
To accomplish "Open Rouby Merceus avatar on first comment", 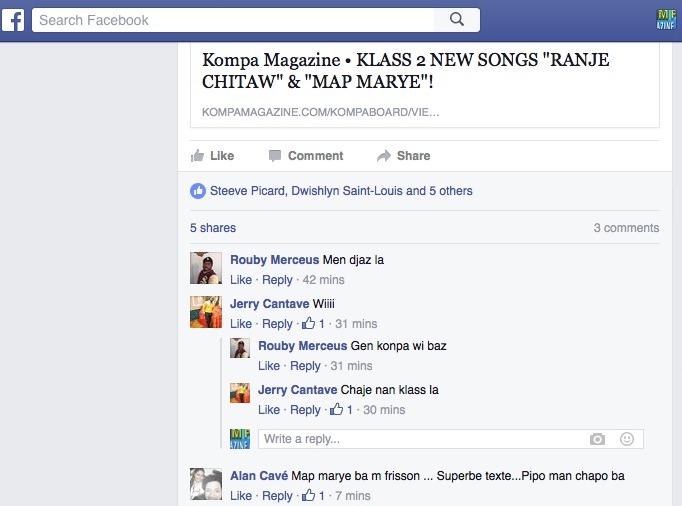I will [206, 268].
